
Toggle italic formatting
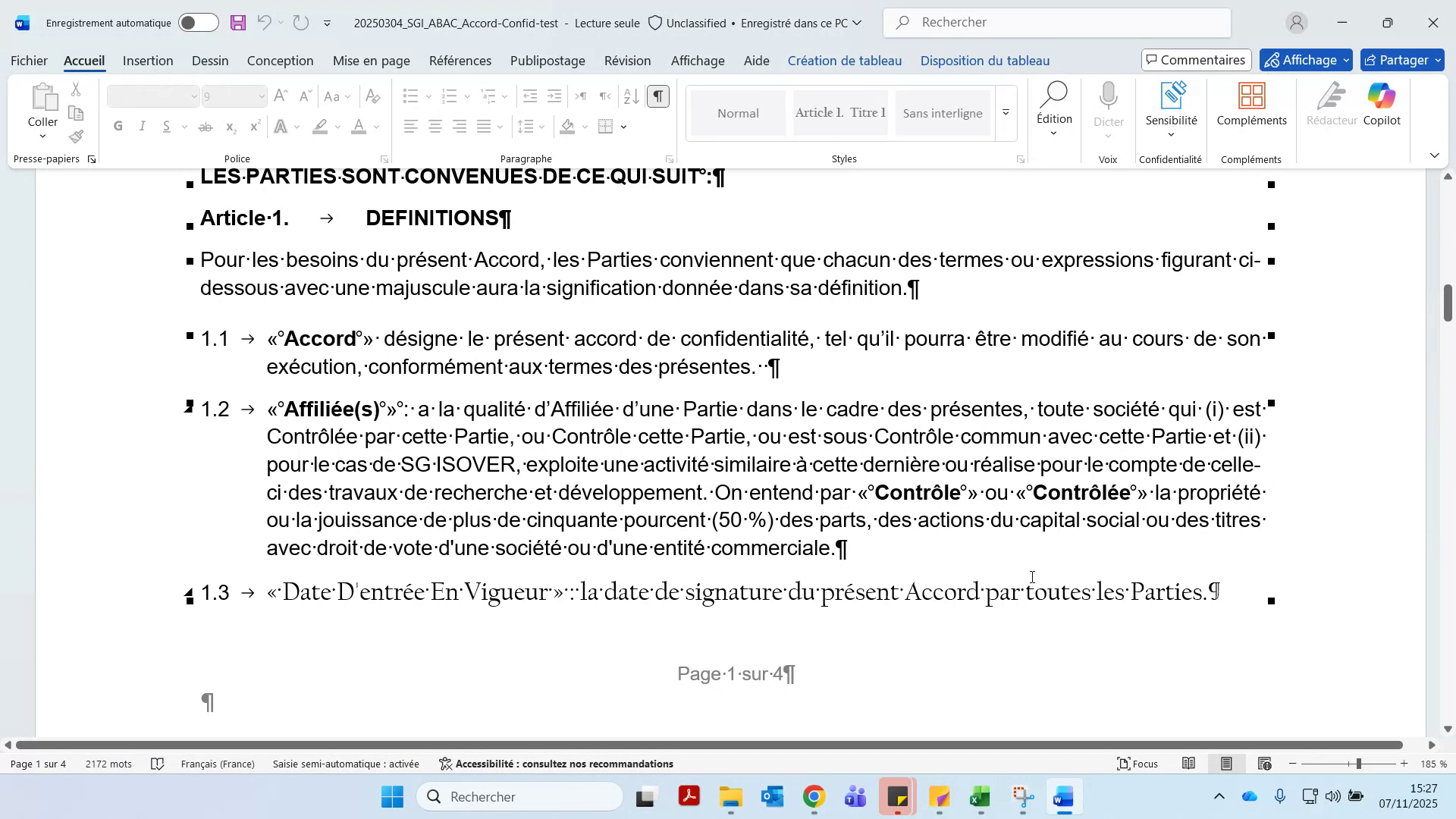142,127
